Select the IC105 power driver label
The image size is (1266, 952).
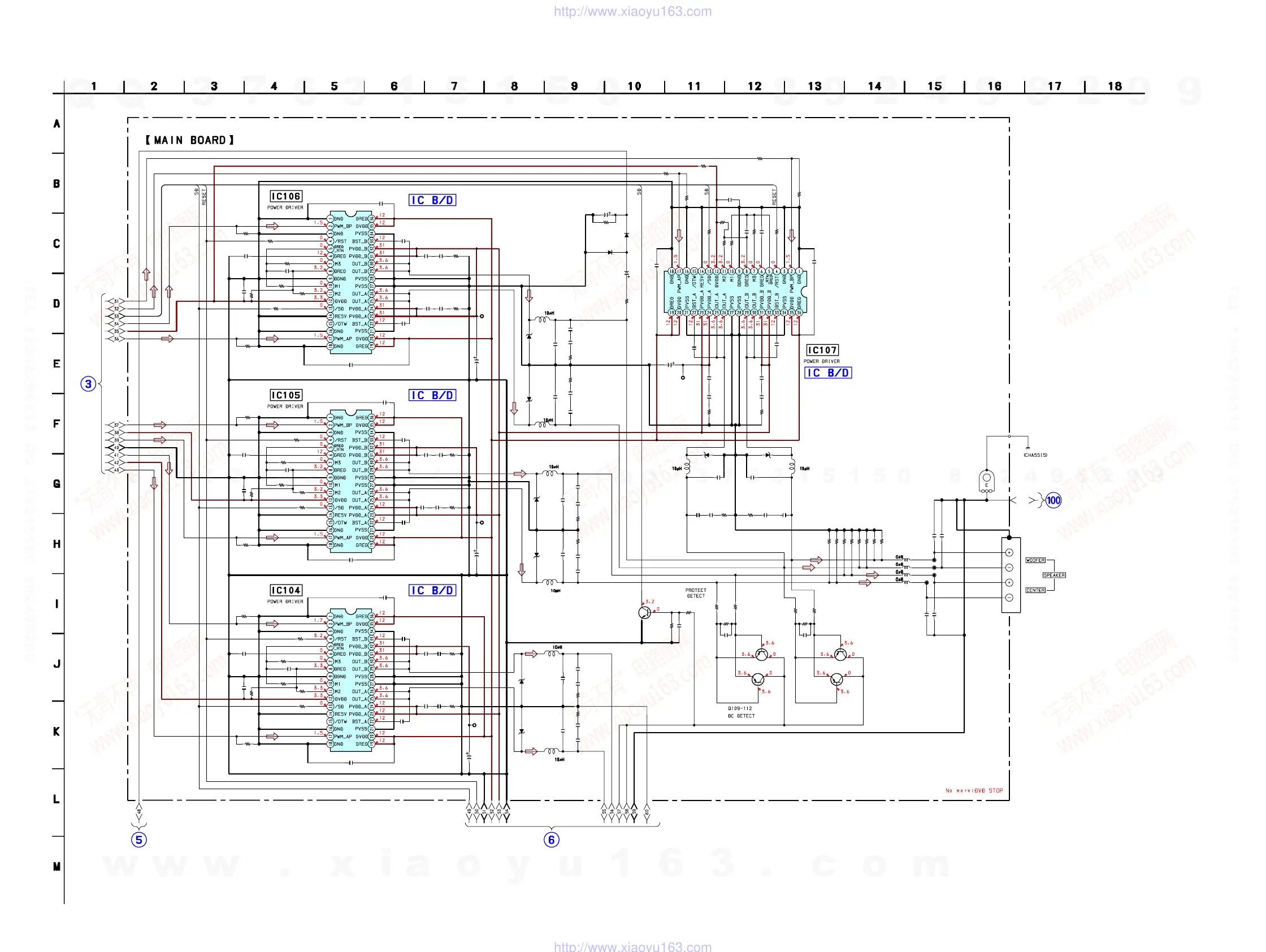pyautogui.click(x=285, y=395)
